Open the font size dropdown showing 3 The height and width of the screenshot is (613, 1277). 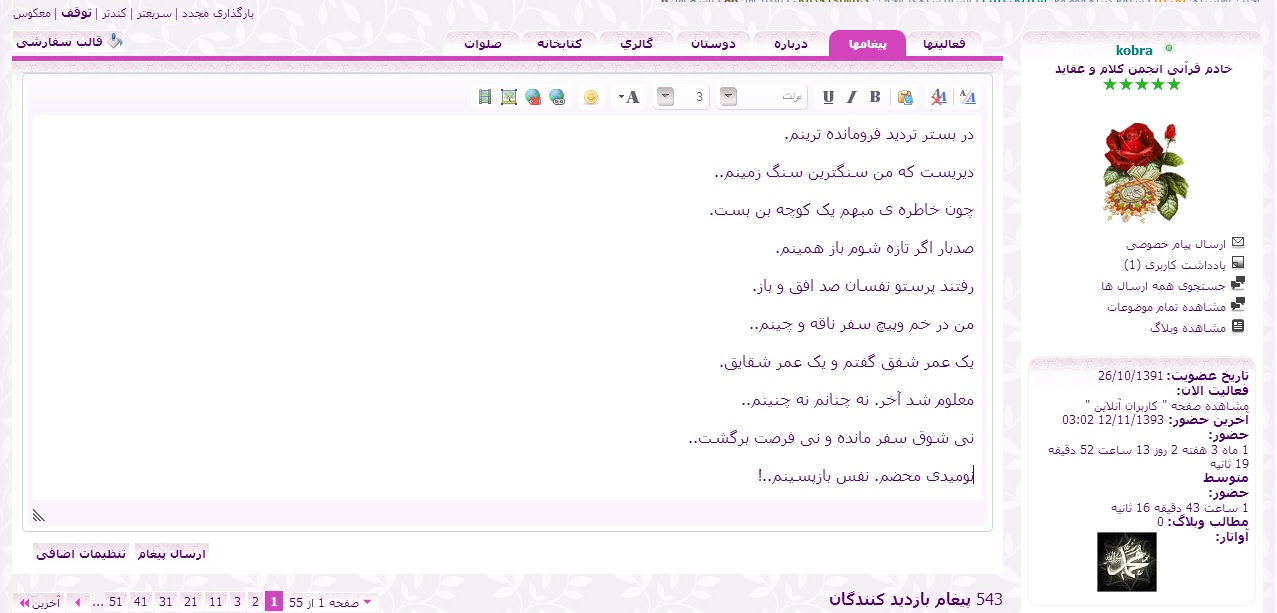pos(665,97)
